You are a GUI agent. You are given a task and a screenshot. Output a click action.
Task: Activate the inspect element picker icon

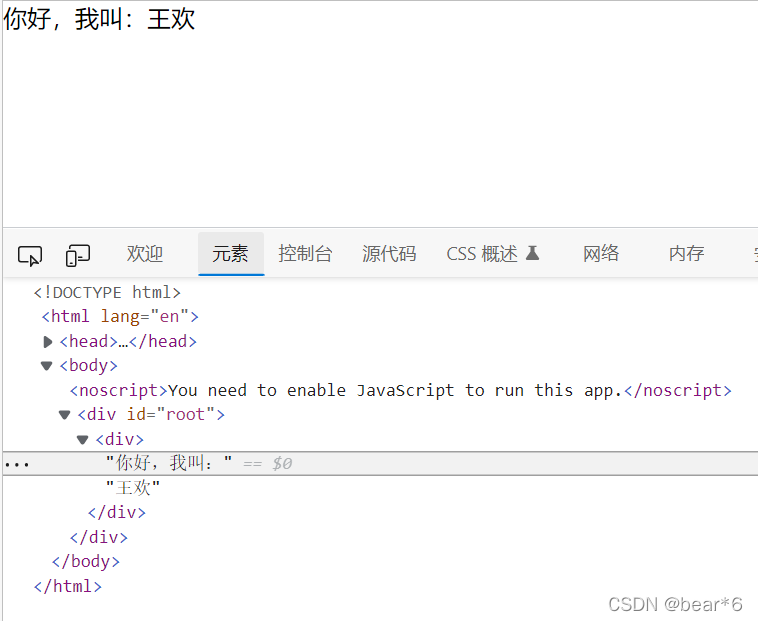point(30,255)
